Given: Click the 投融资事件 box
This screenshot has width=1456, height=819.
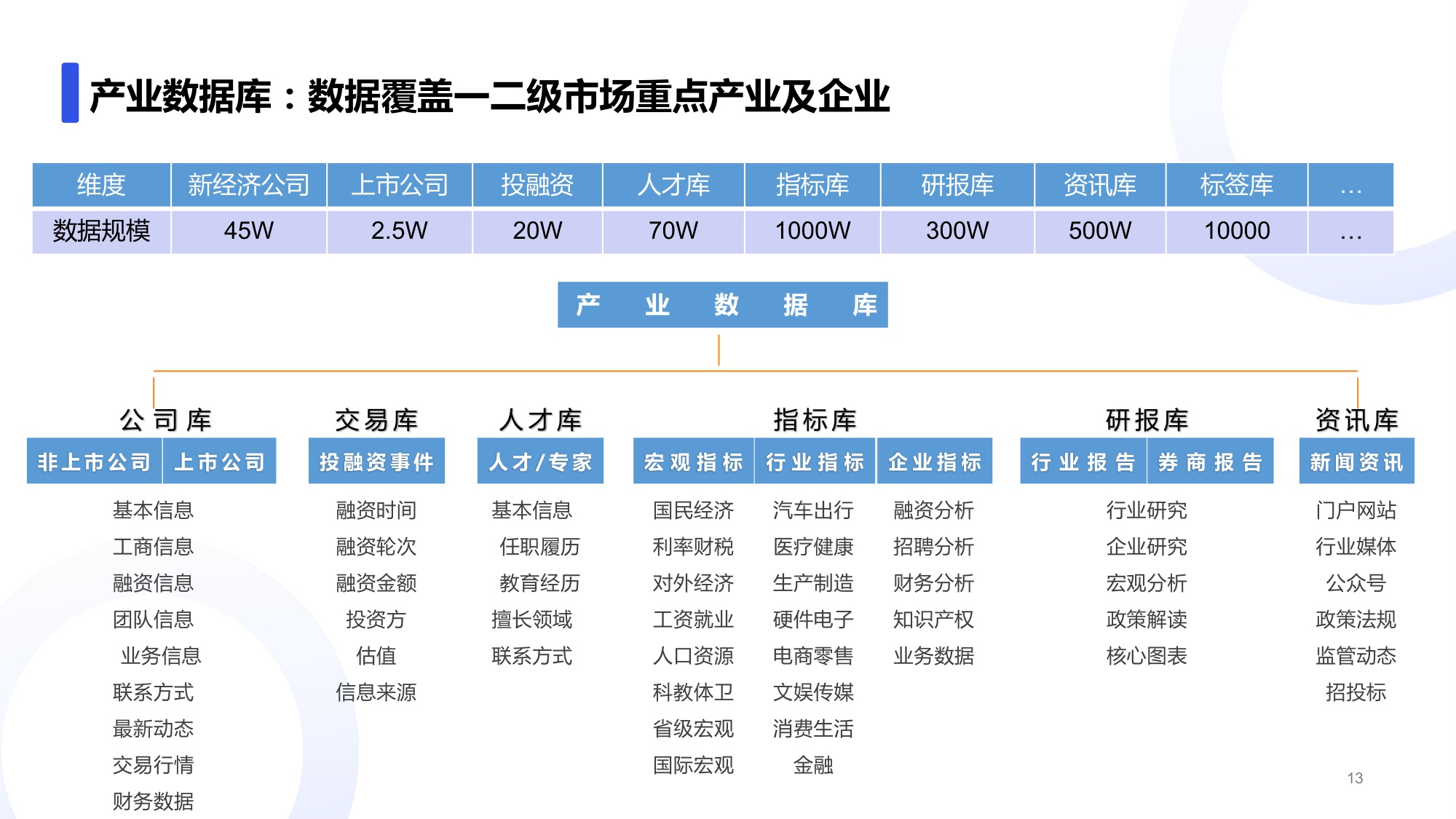Looking at the screenshot, I should (x=377, y=460).
